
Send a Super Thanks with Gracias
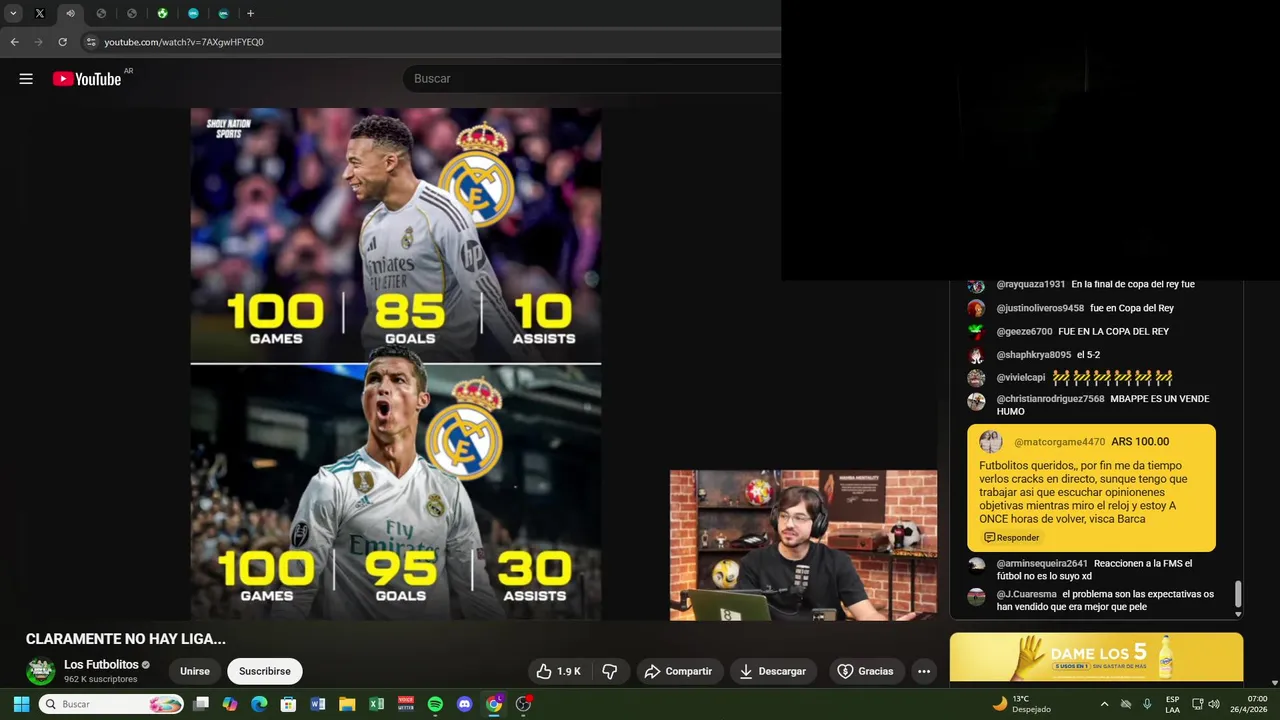[x=865, y=671]
